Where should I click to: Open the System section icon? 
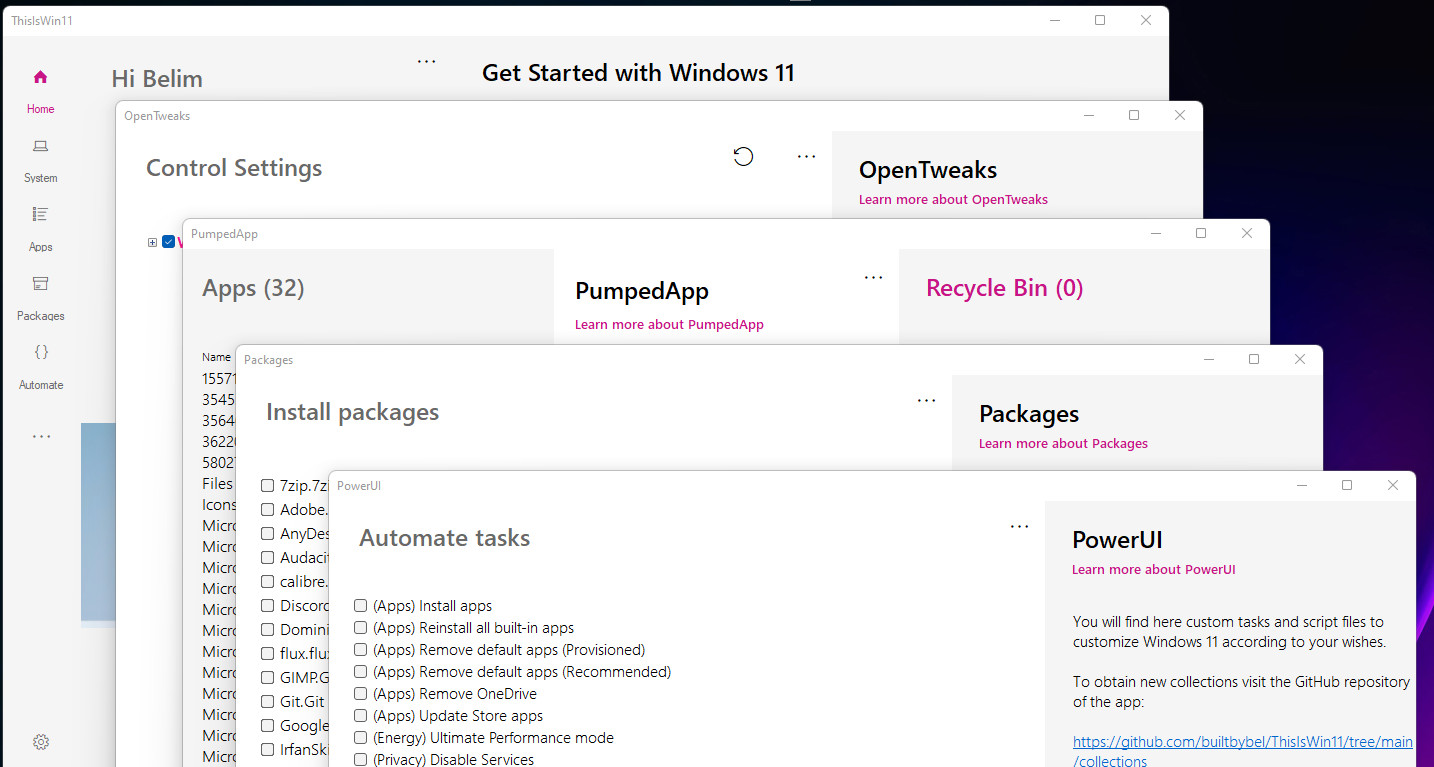pyautogui.click(x=40, y=146)
